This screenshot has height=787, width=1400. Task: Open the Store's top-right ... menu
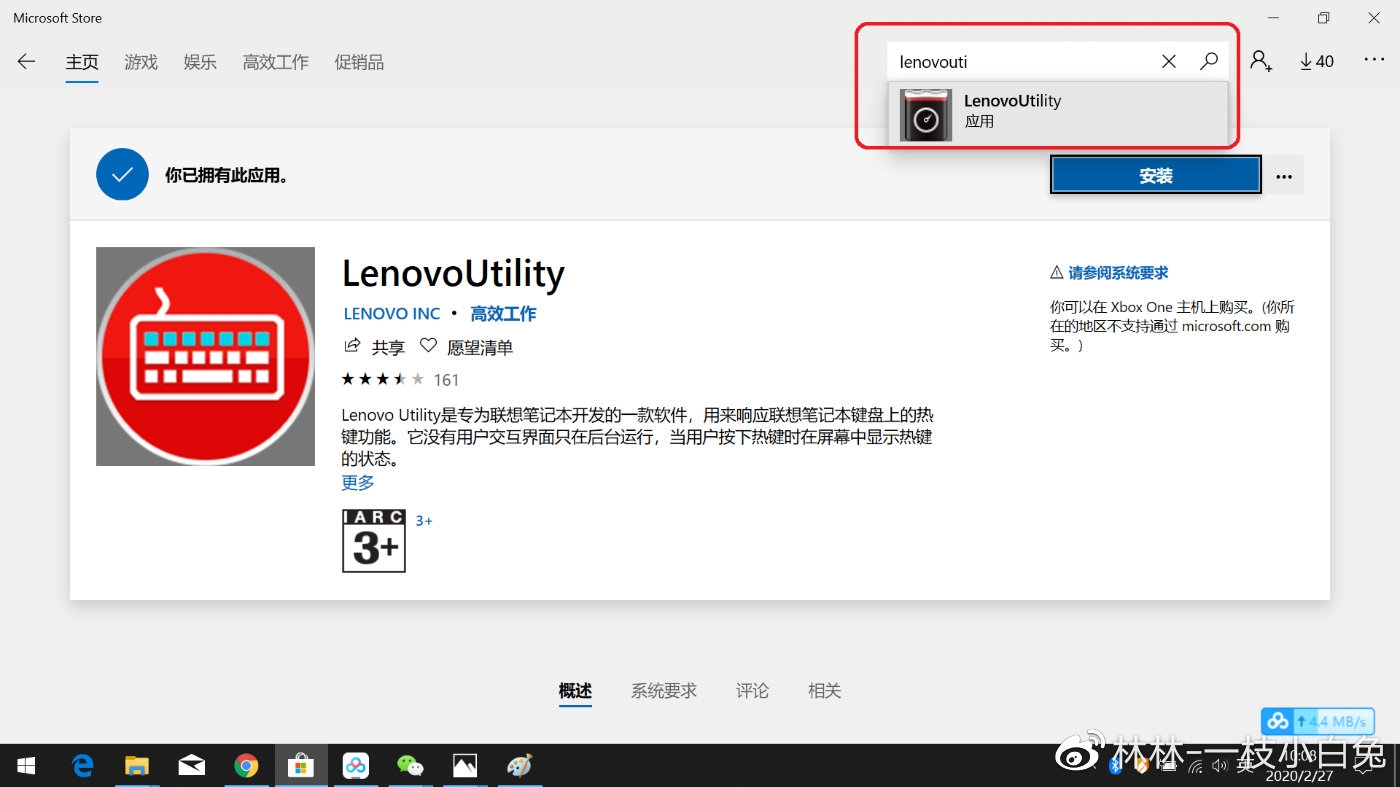point(1375,61)
